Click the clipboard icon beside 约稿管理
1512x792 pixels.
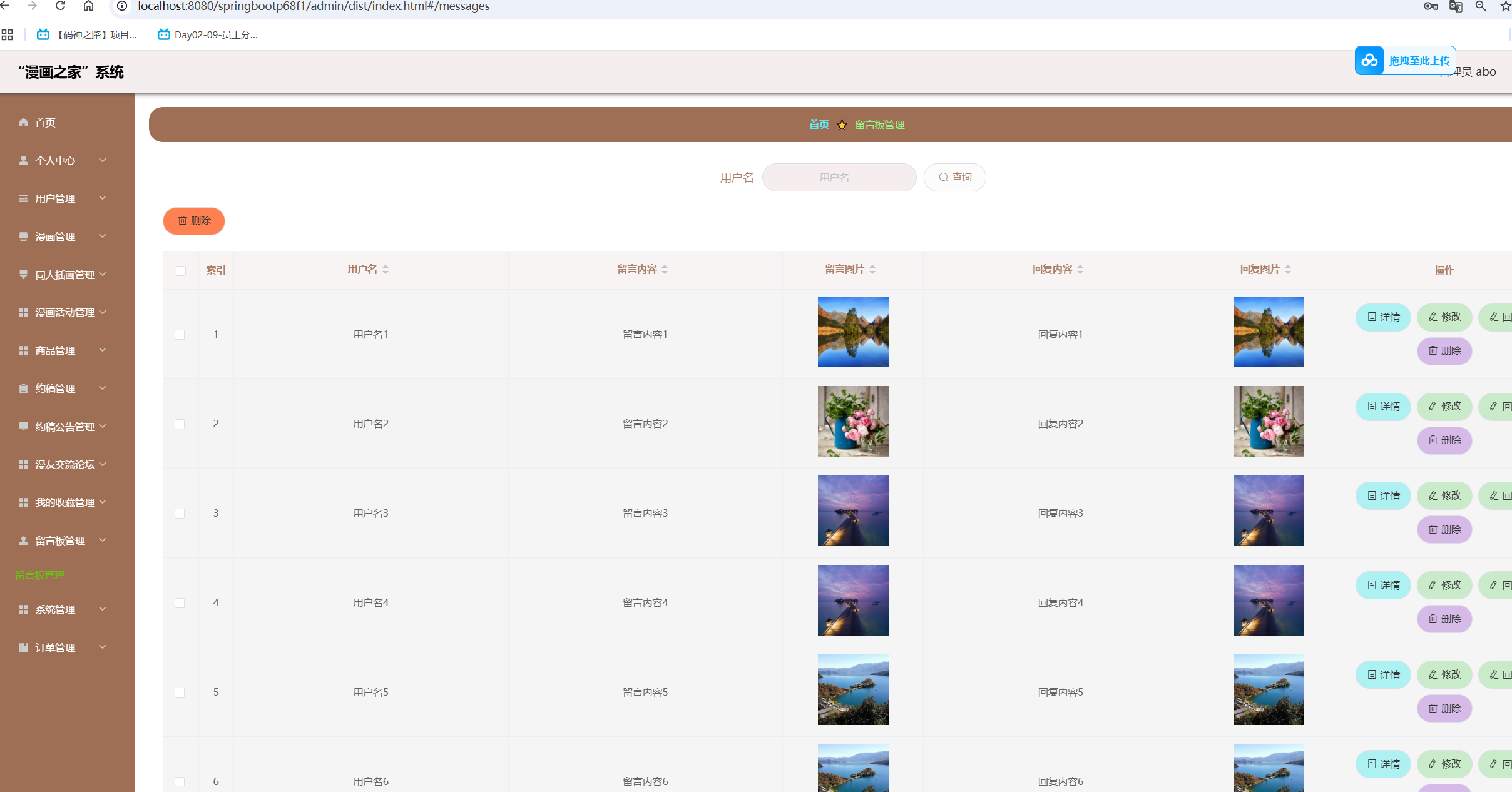pyautogui.click(x=23, y=388)
